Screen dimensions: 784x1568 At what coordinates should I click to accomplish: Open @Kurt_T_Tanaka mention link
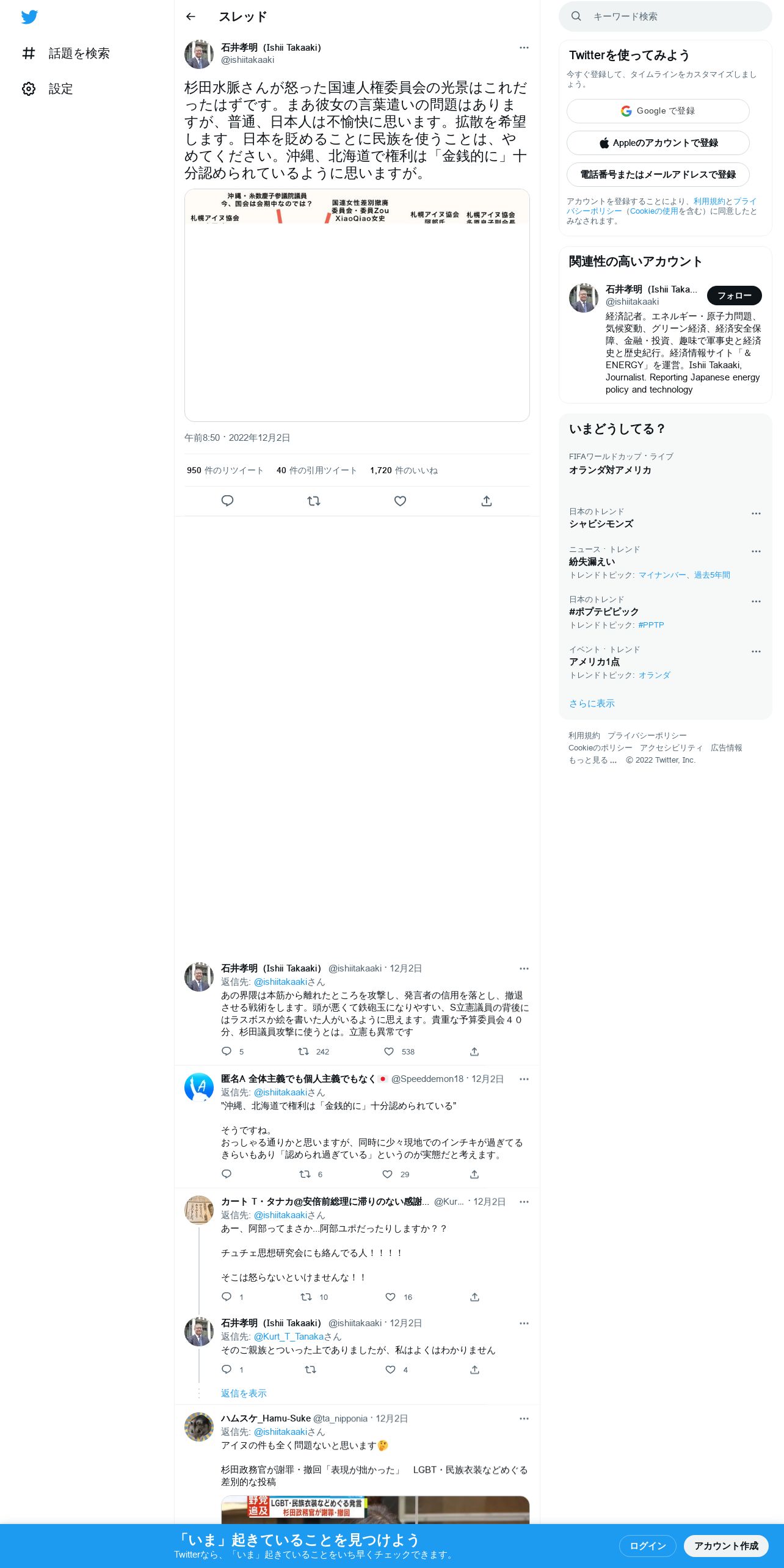[289, 1337]
